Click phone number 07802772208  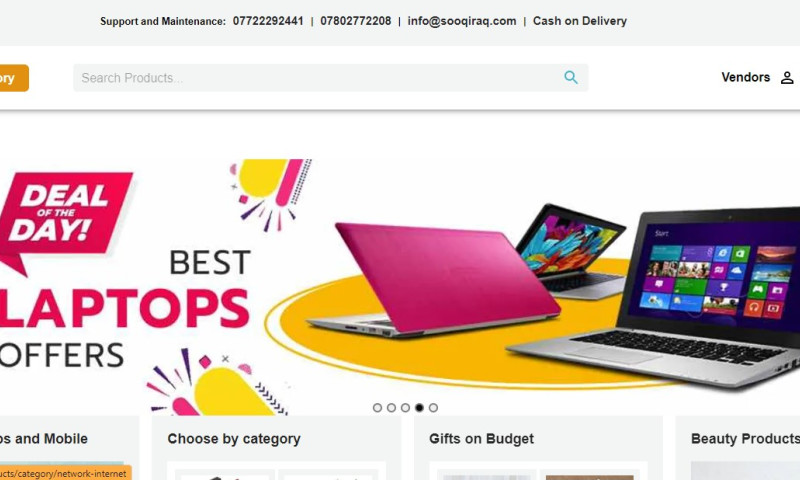(356, 21)
